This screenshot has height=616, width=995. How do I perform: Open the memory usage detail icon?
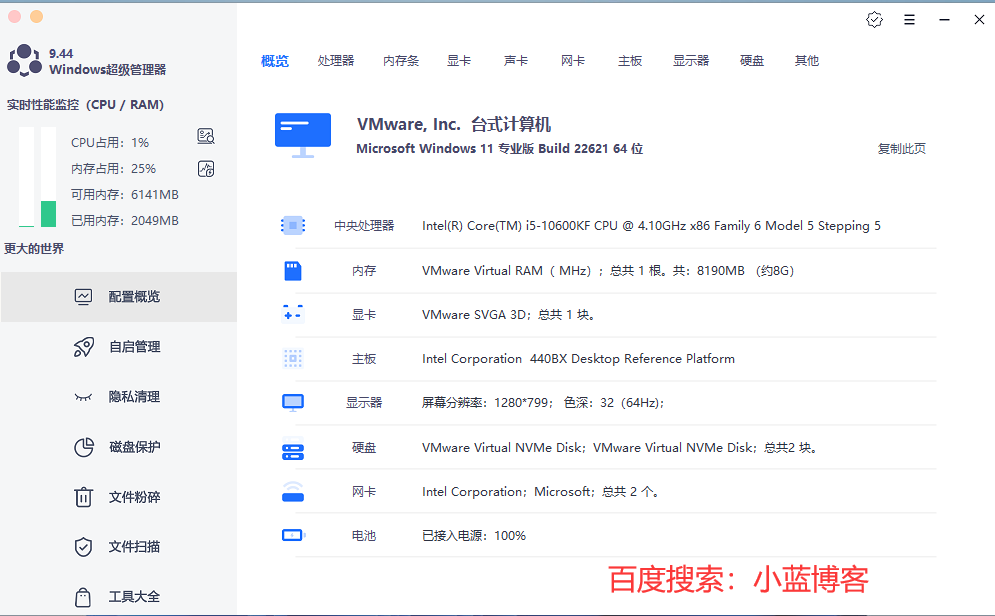click(x=206, y=169)
